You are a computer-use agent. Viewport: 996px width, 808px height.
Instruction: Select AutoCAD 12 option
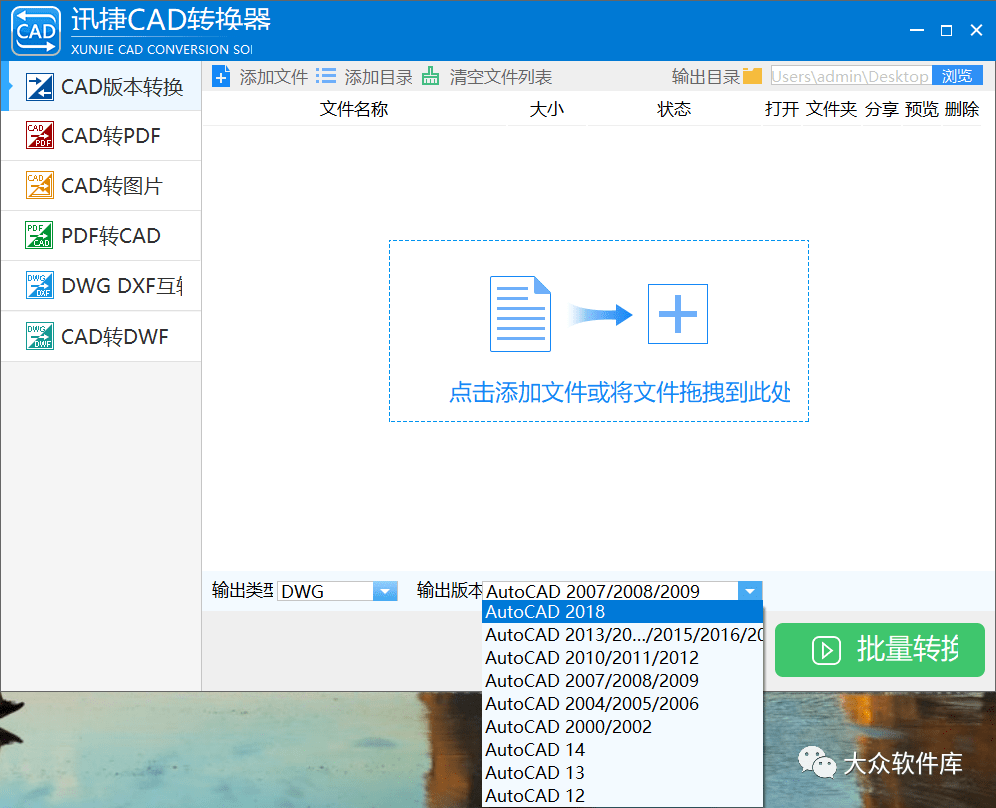click(x=622, y=795)
